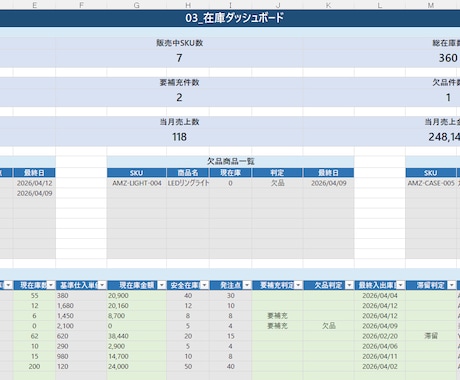Select column J header
Image resolution: width=460 pixels, height=380 pixels.
[x=277, y=5]
